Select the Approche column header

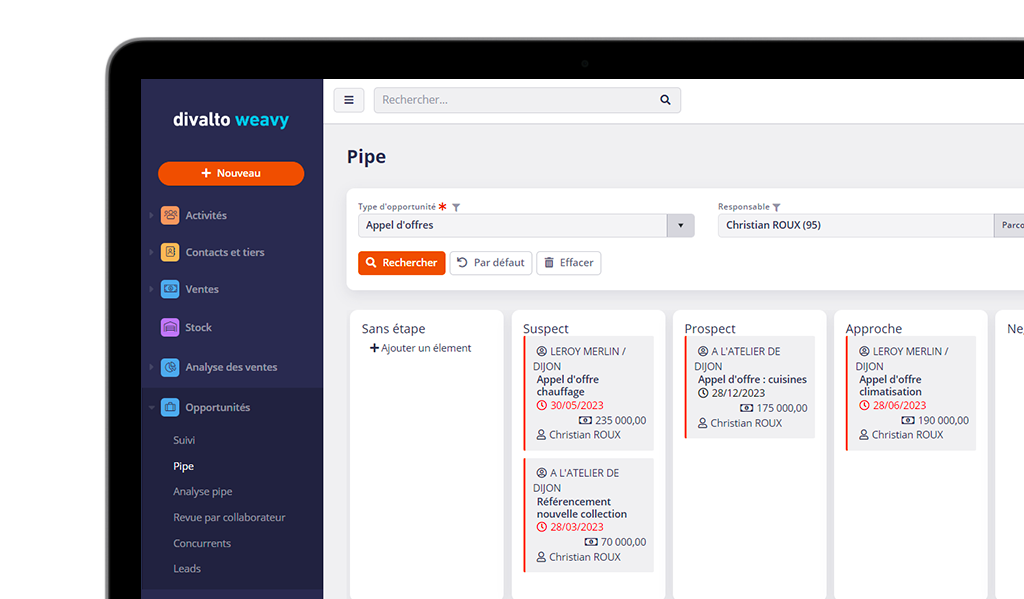click(x=874, y=329)
